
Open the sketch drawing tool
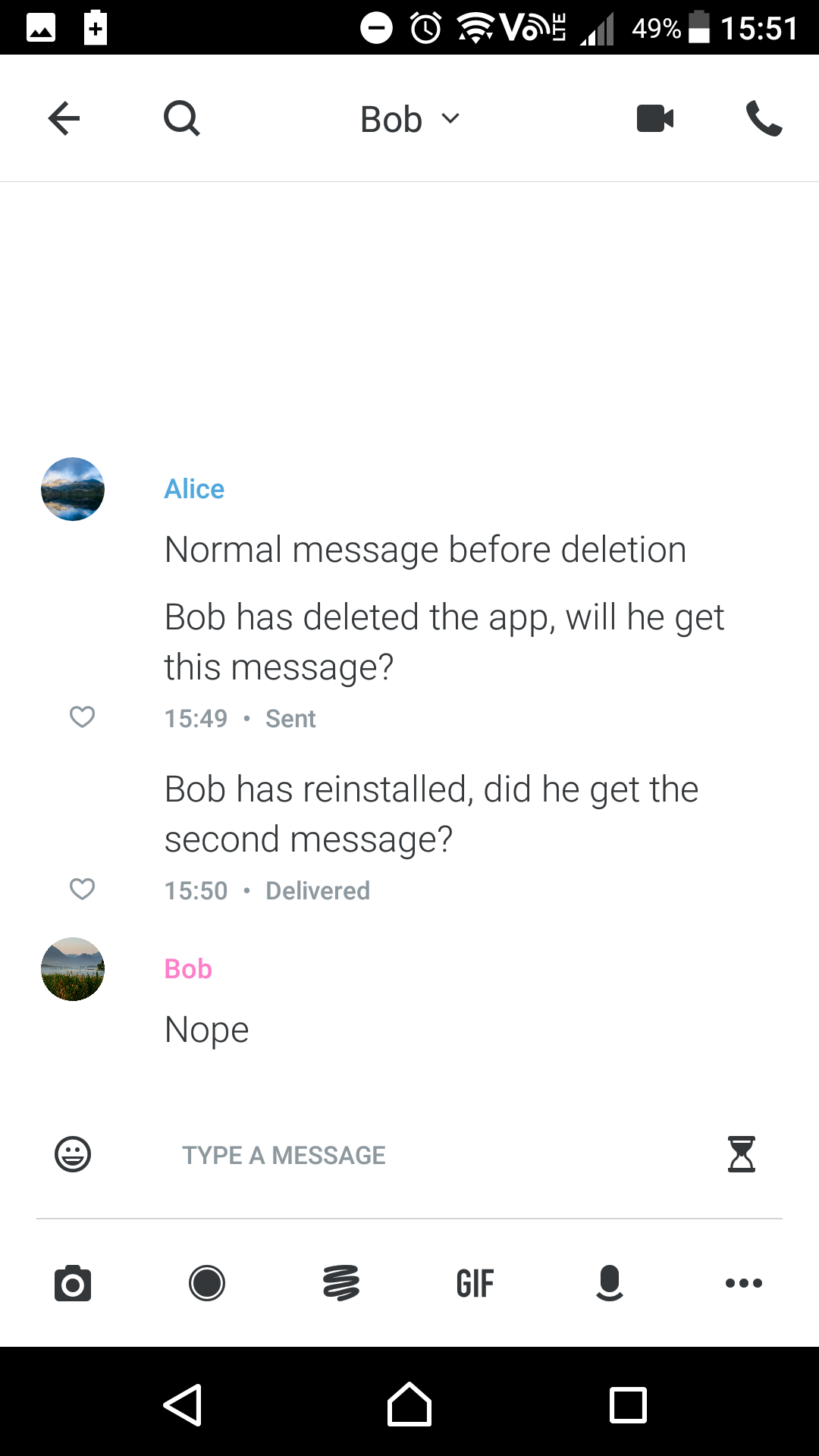tap(341, 1283)
